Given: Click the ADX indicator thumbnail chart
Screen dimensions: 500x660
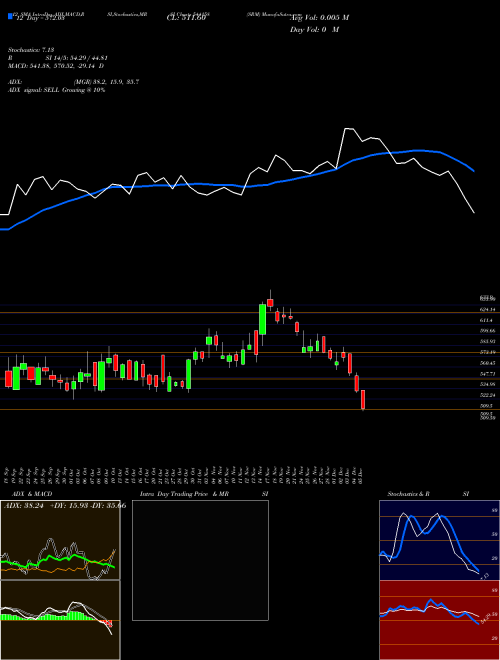Looking at the screenshot, I should pos(60,540).
